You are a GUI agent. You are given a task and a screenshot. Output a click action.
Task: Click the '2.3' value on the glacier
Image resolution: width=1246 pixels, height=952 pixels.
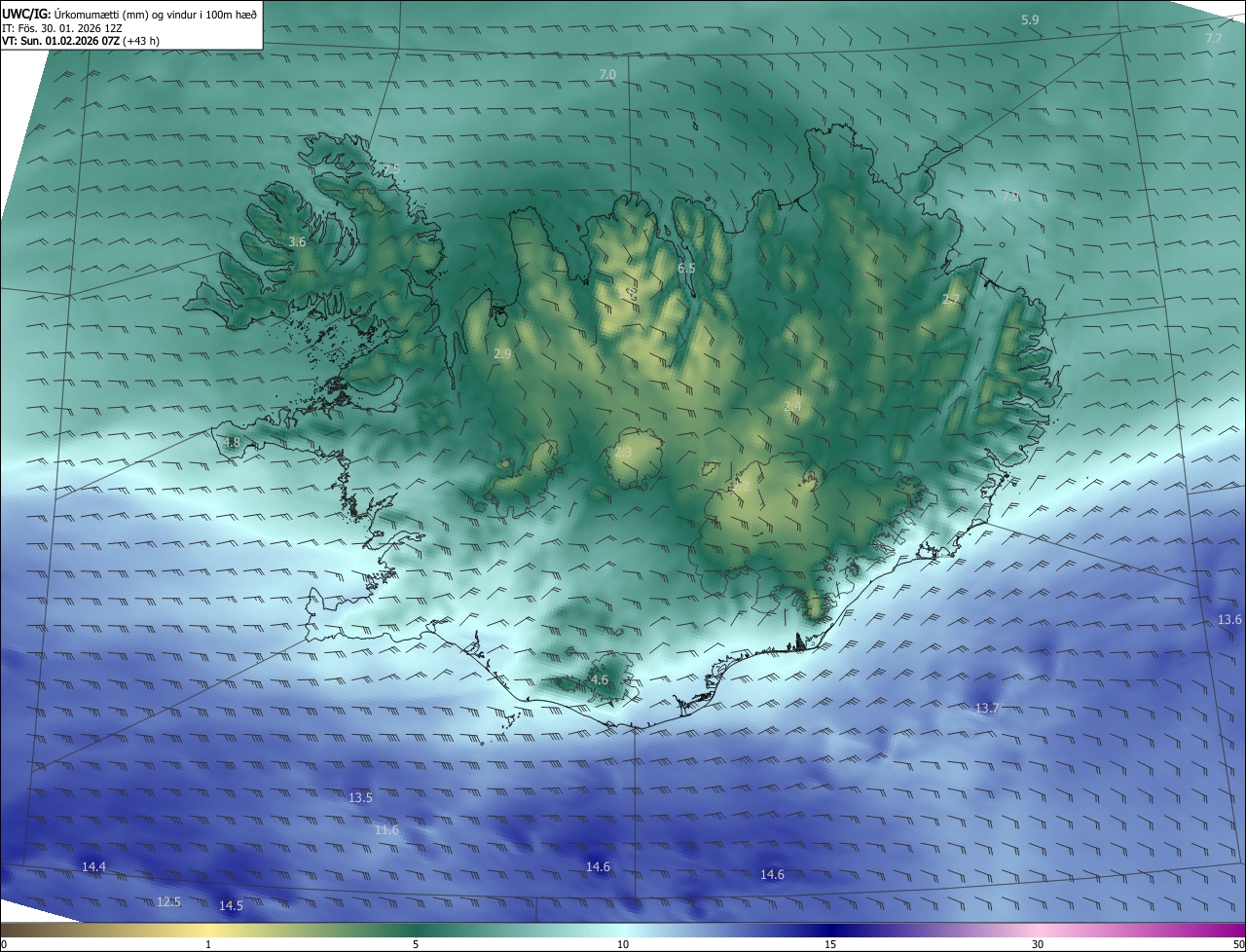point(624,452)
